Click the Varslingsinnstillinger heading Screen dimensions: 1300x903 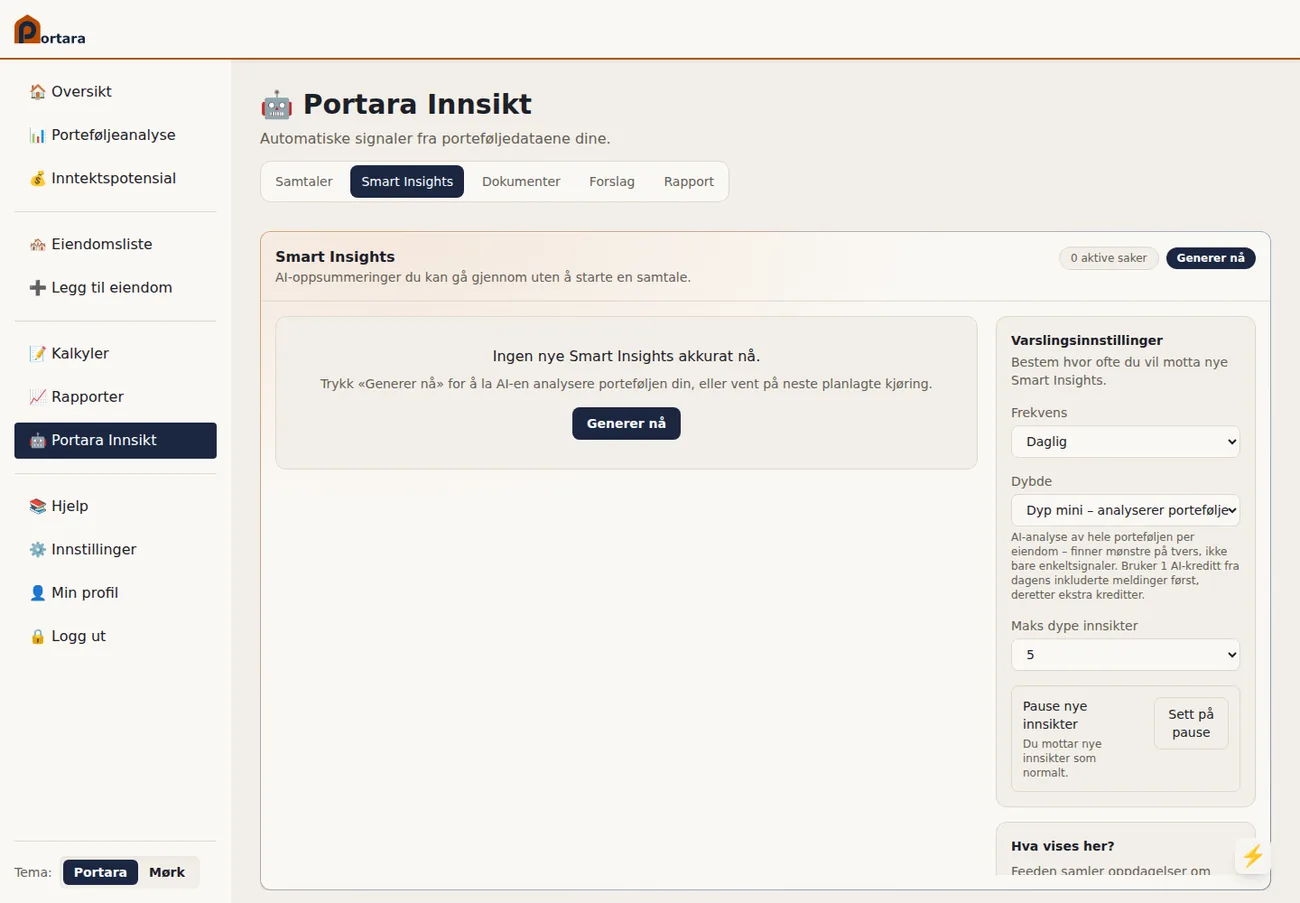[1087, 341]
